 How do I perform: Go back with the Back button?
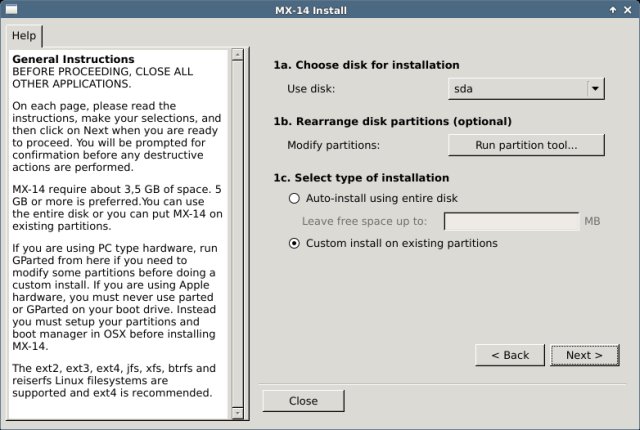click(510, 355)
